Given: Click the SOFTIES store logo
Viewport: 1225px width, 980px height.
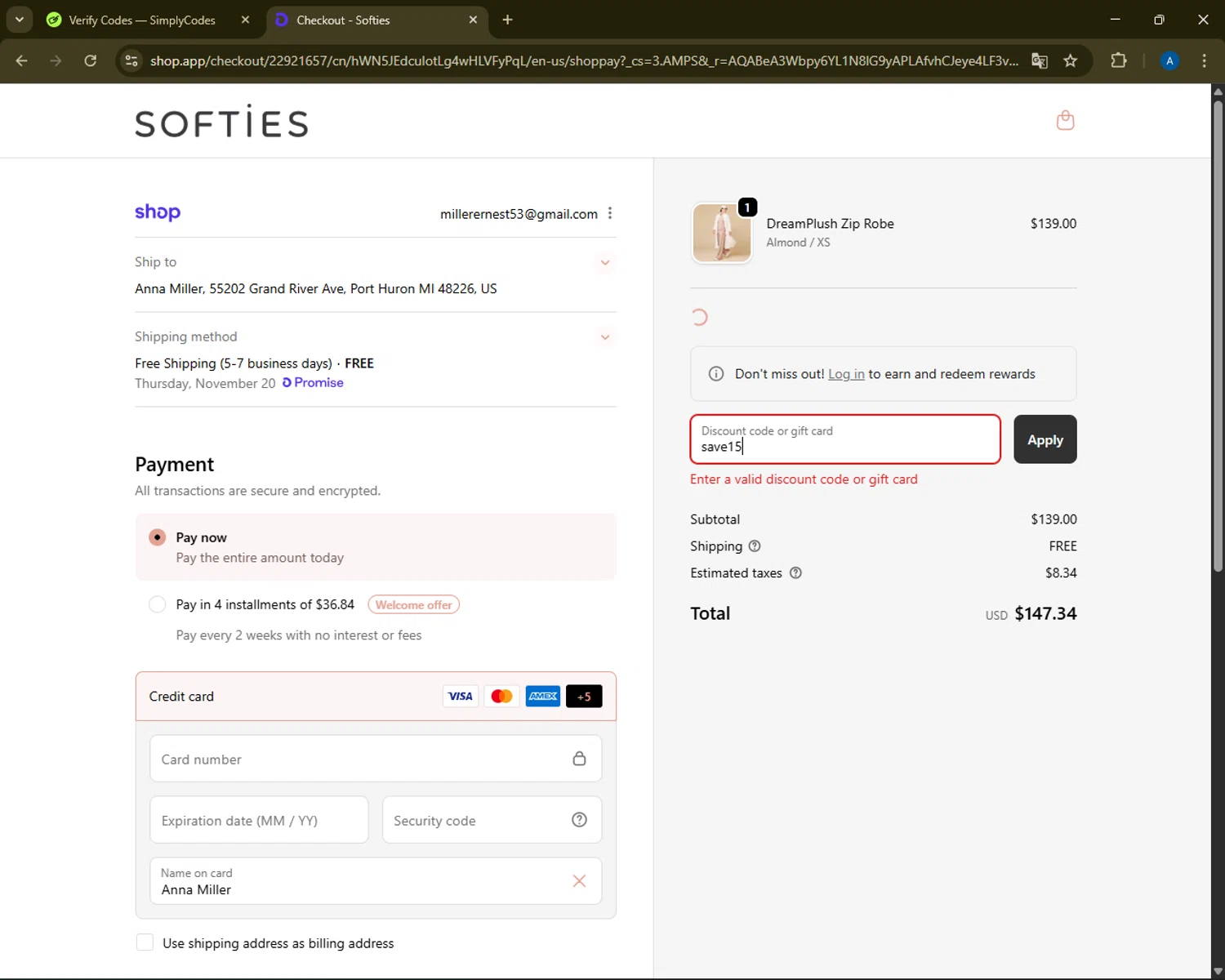Looking at the screenshot, I should 221,122.
